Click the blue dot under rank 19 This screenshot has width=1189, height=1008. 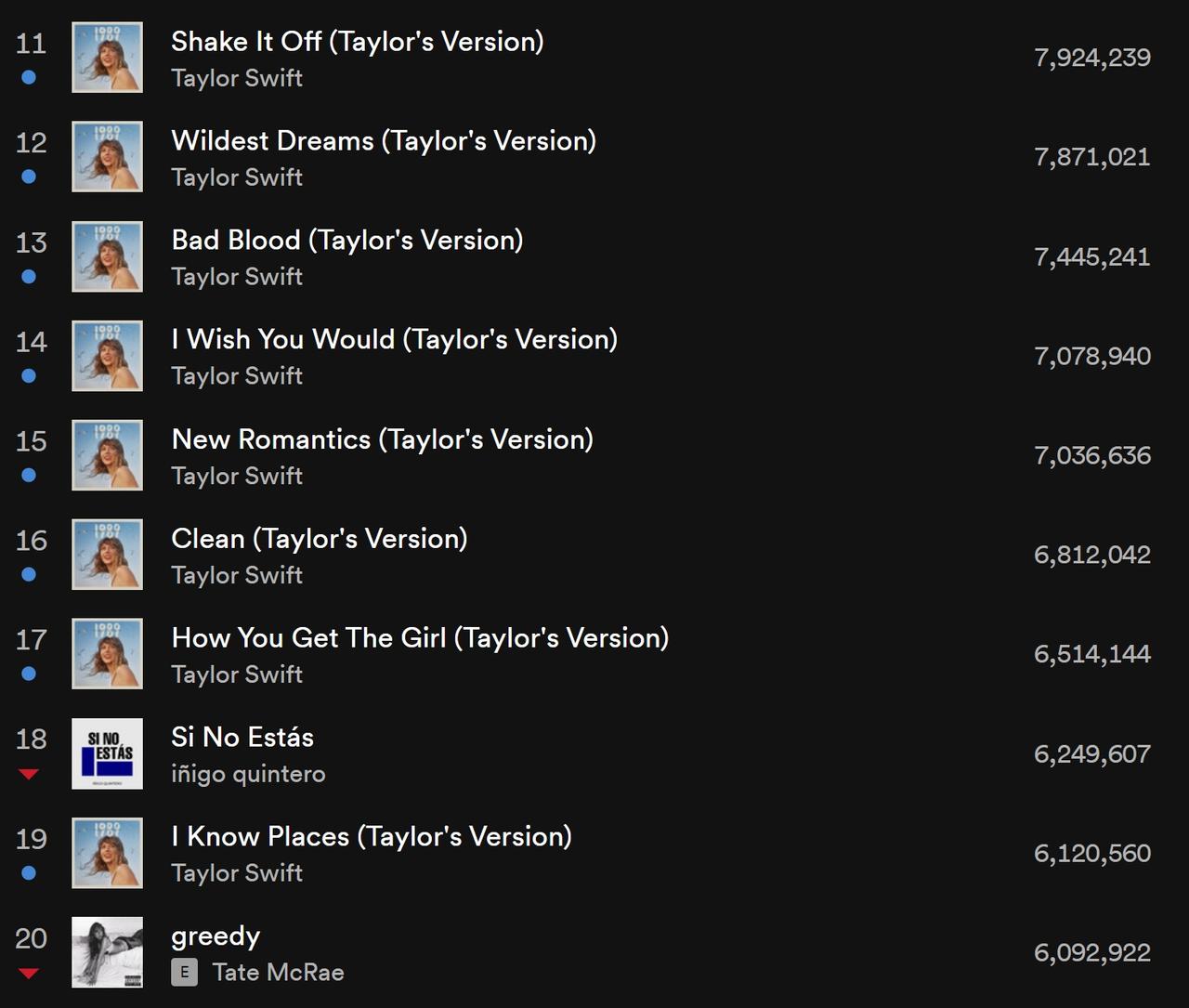29,872
